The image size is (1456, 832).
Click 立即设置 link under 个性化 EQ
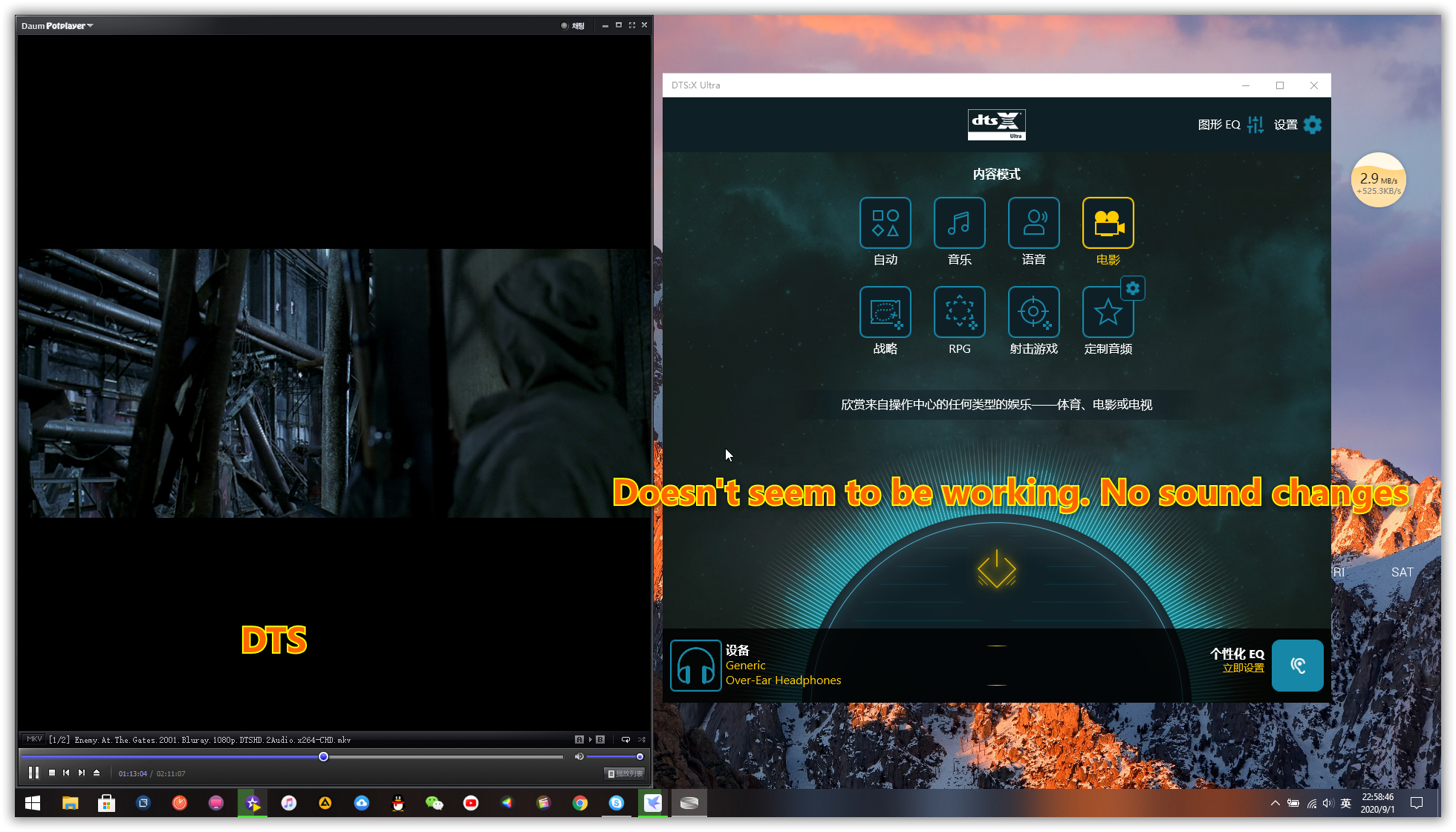pyautogui.click(x=1244, y=669)
